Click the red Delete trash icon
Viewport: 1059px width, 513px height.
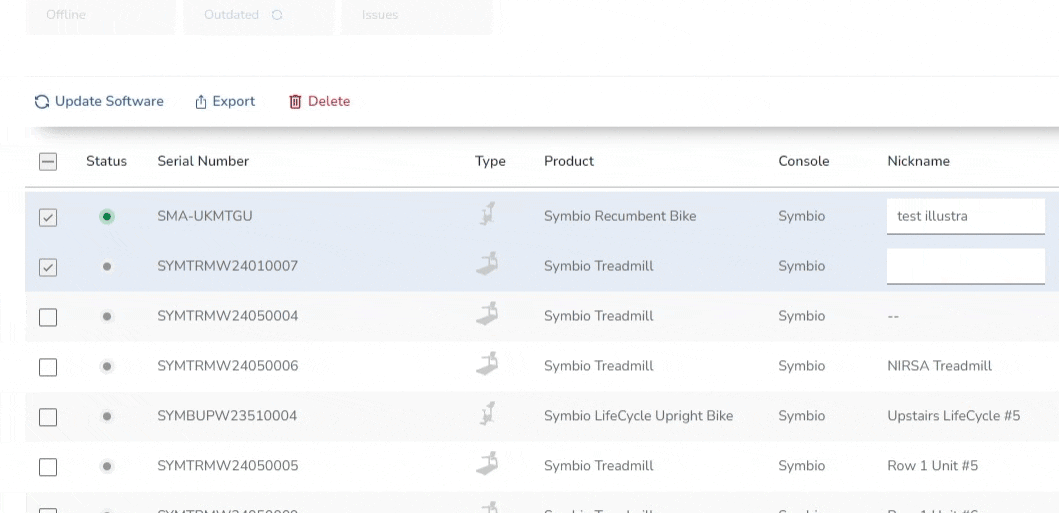[x=295, y=101]
